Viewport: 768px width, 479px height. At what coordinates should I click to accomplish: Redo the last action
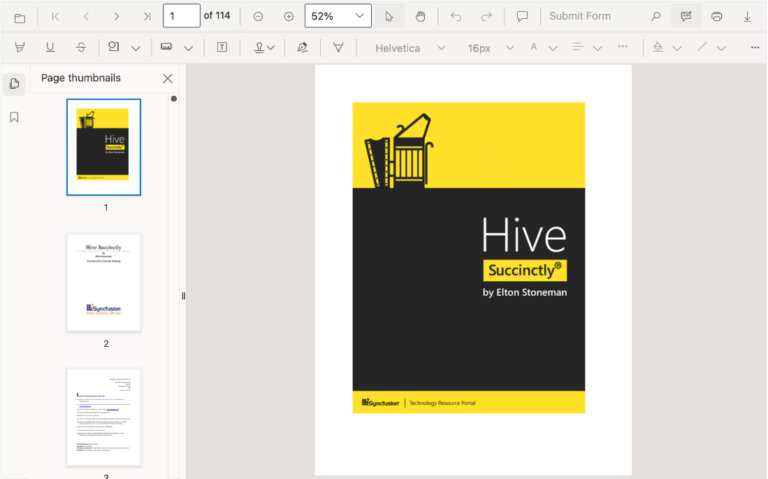tap(486, 17)
